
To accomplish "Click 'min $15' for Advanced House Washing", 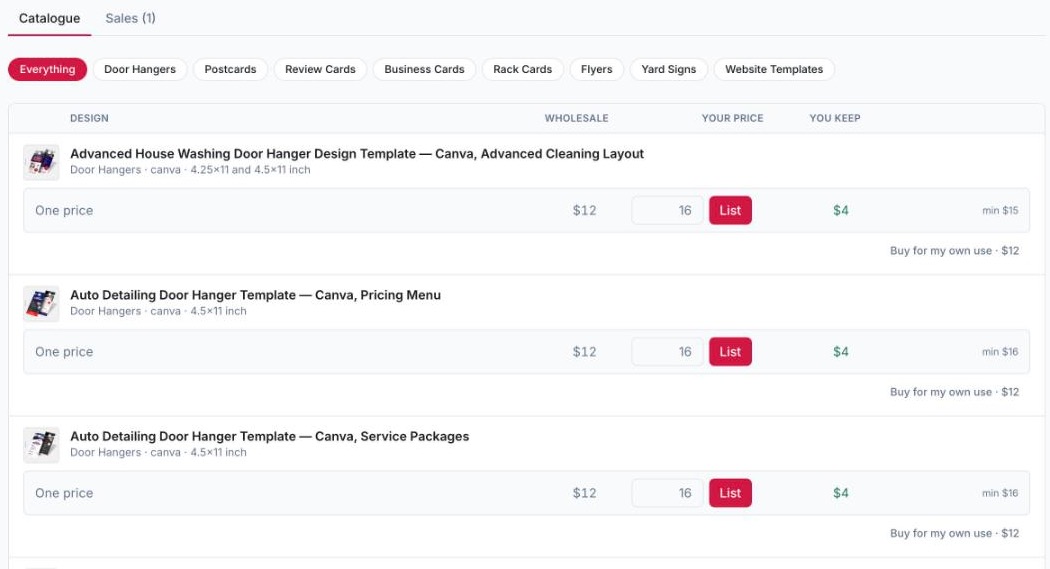I will click(x=1000, y=210).
